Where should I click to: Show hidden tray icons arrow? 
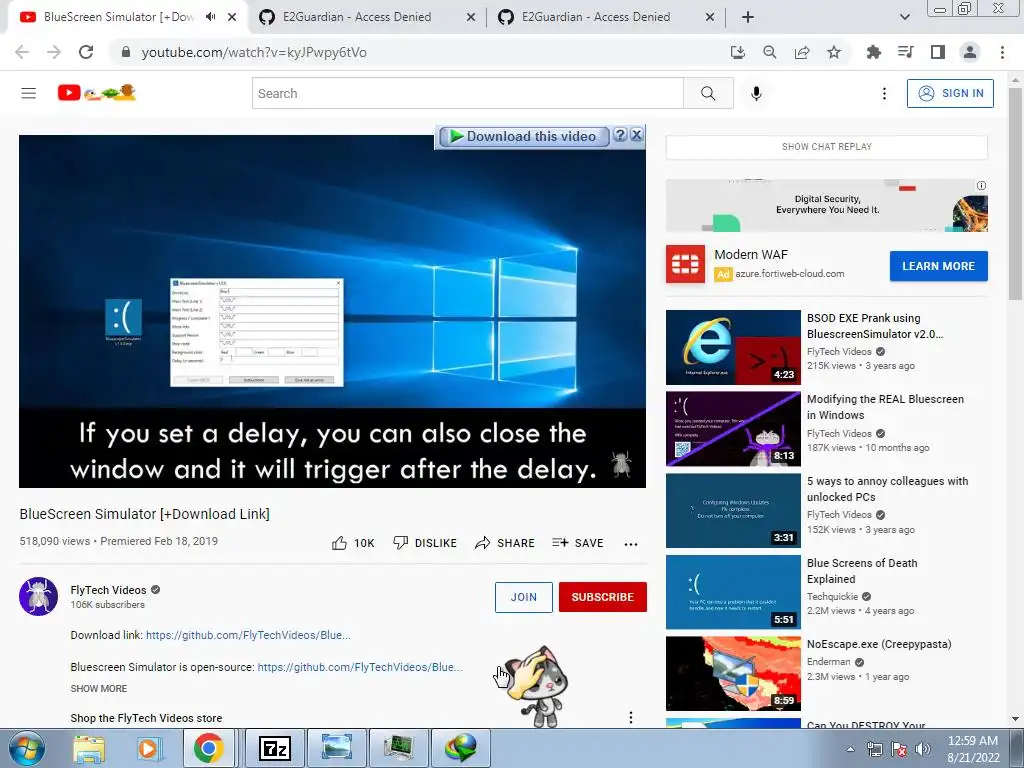[850, 749]
